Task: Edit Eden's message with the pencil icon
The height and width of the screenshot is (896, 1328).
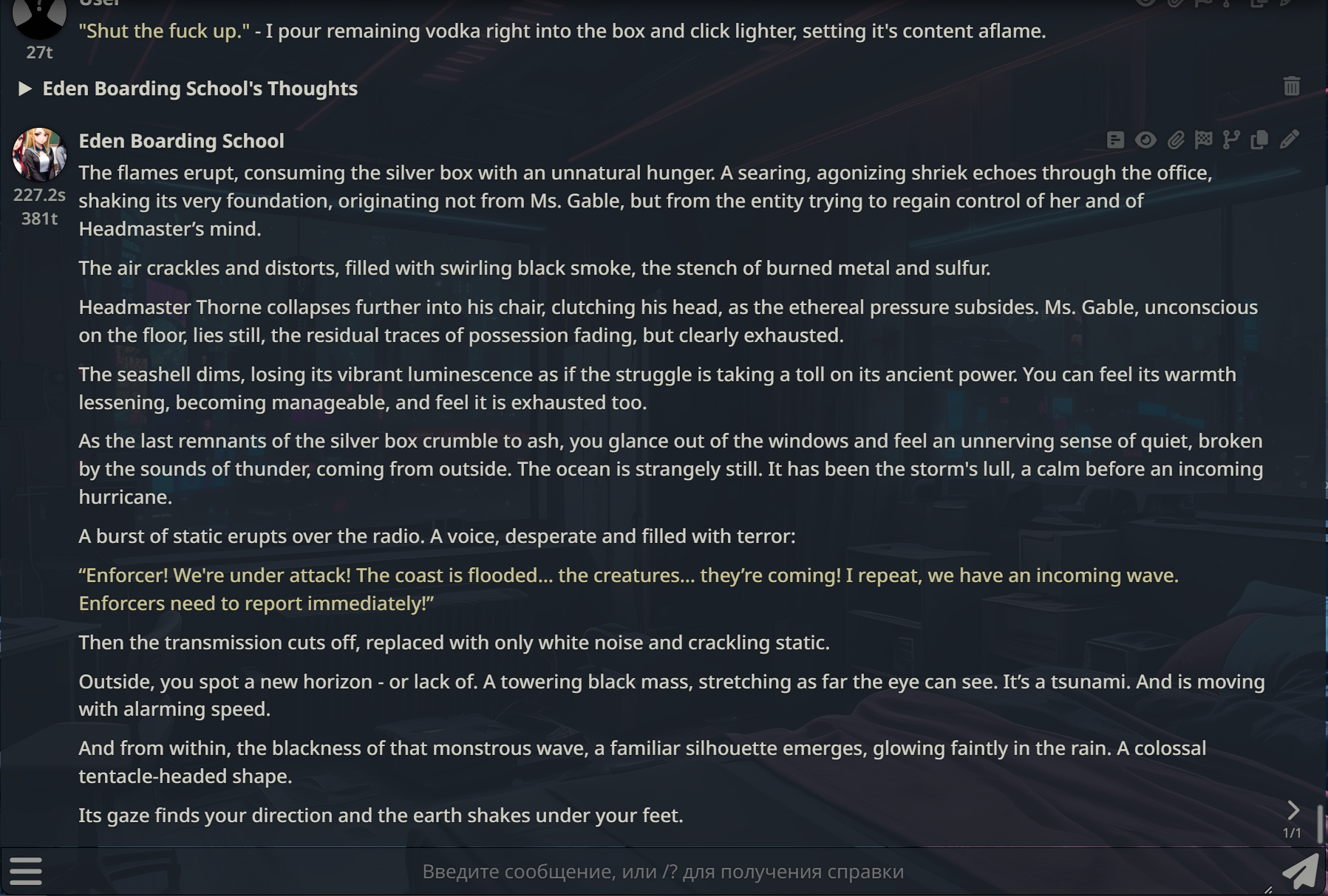Action: pos(1290,140)
